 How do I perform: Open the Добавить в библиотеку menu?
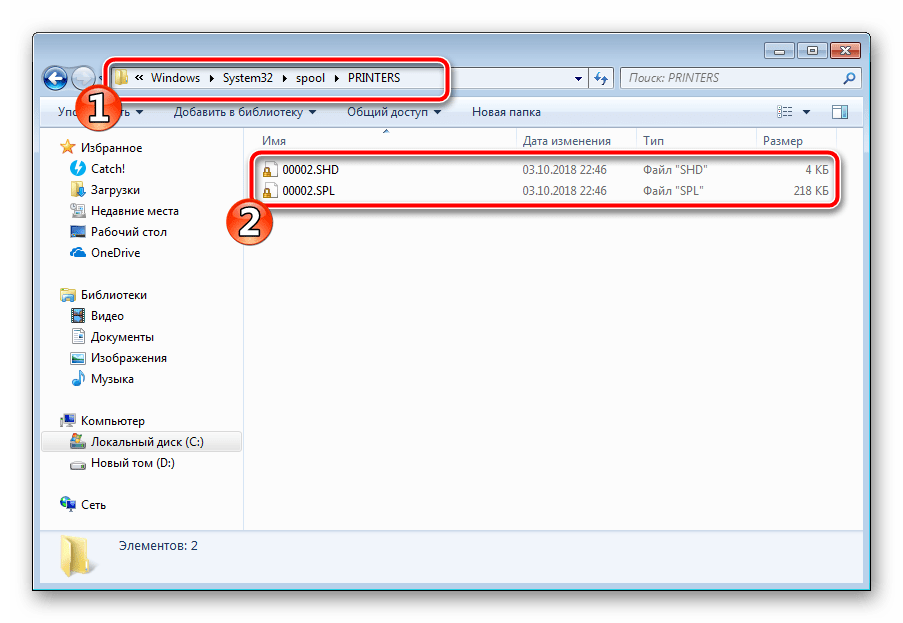click(244, 112)
